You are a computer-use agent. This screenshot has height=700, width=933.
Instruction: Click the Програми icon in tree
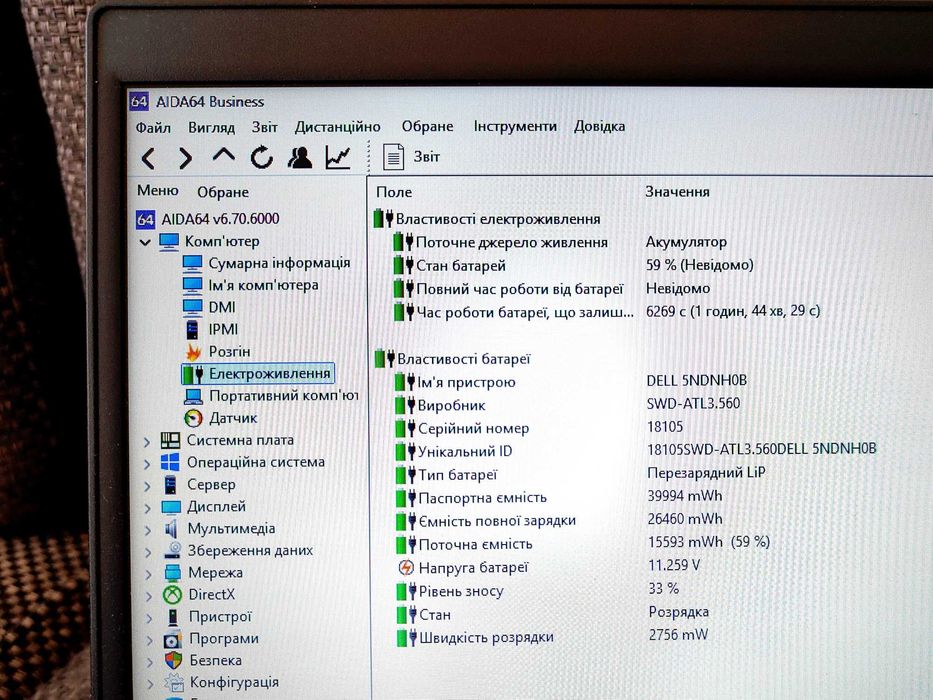[x=173, y=640]
